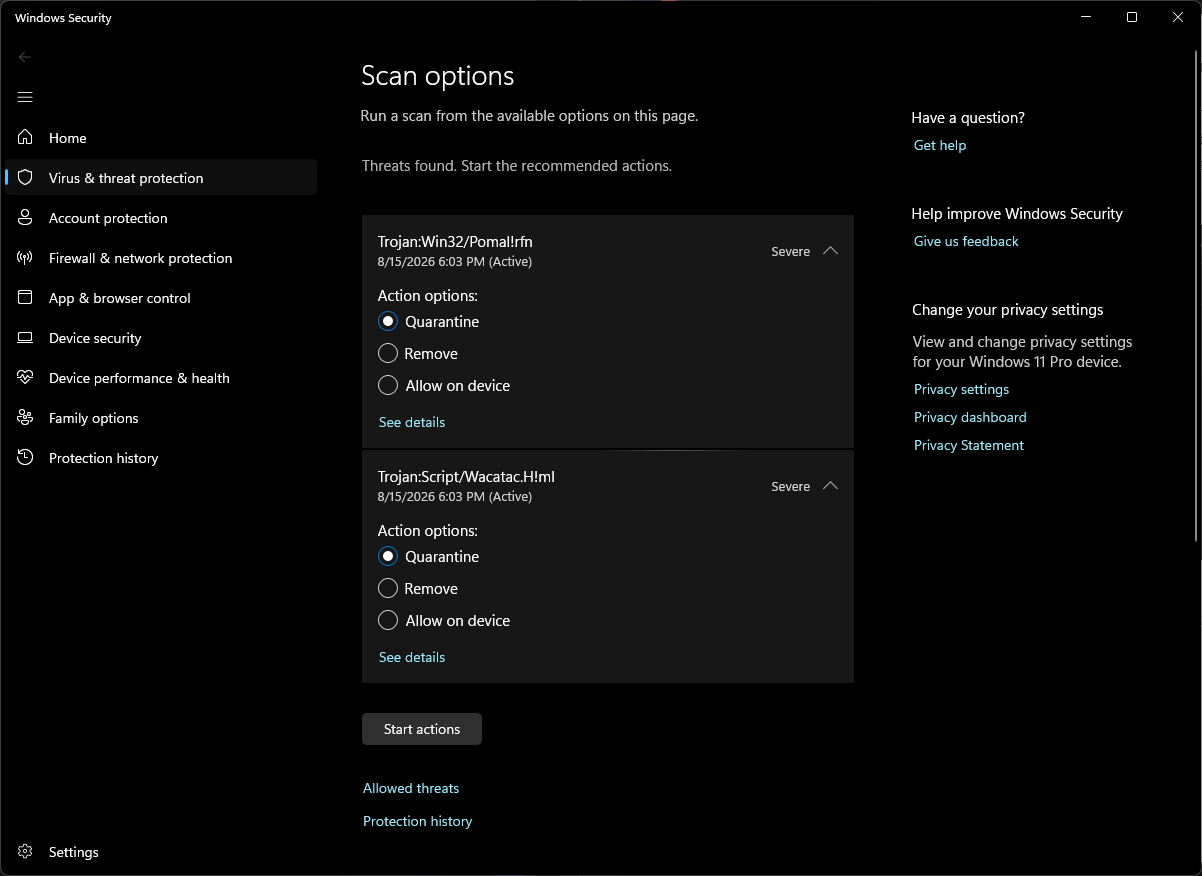Click the Settings gear icon
The image size is (1202, 876).
pyautogui.click(x=26, y=852)
